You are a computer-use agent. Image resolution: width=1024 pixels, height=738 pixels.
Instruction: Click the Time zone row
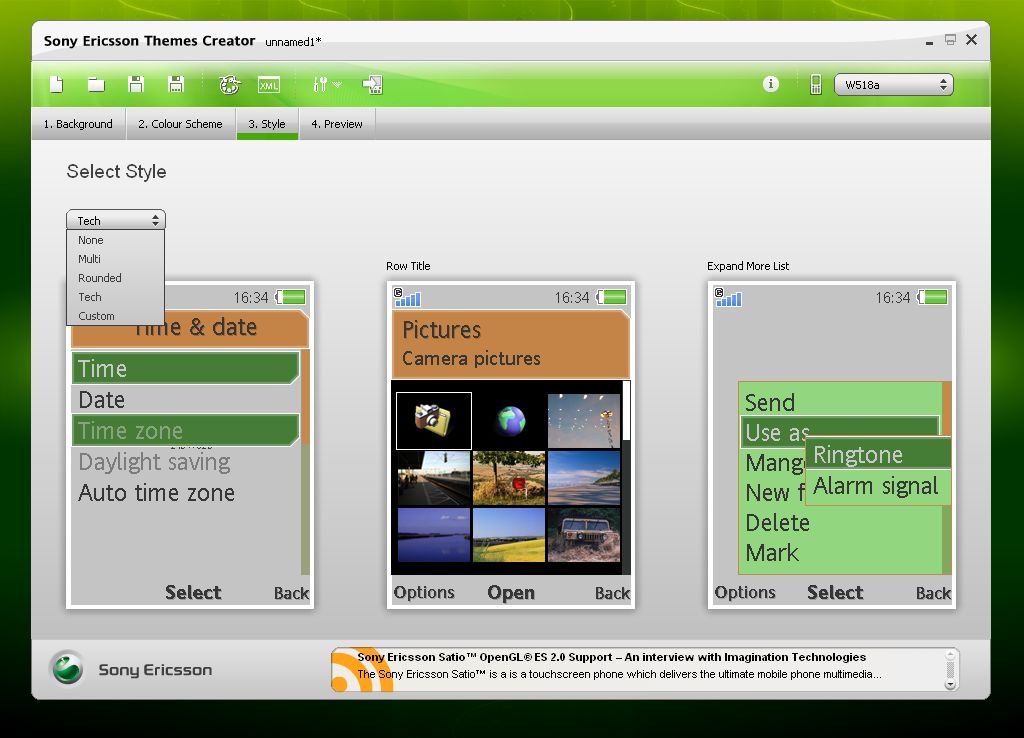185,430
